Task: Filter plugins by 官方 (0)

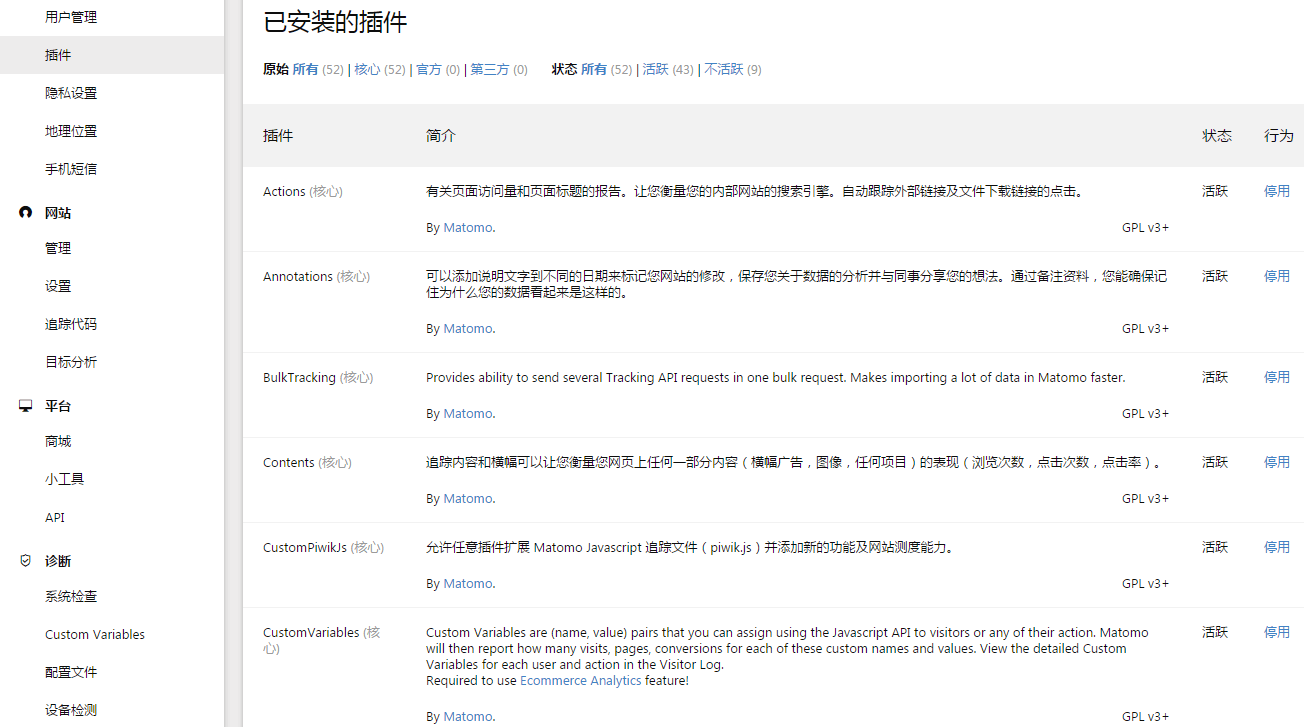Action: coord(438,69)
